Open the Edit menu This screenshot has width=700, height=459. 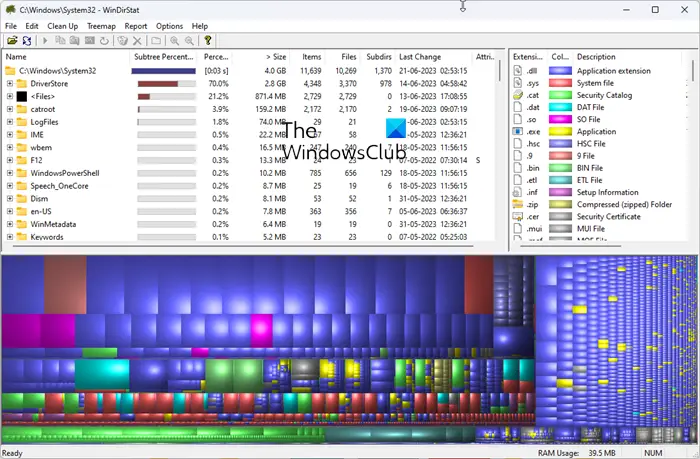coord(32,26)
